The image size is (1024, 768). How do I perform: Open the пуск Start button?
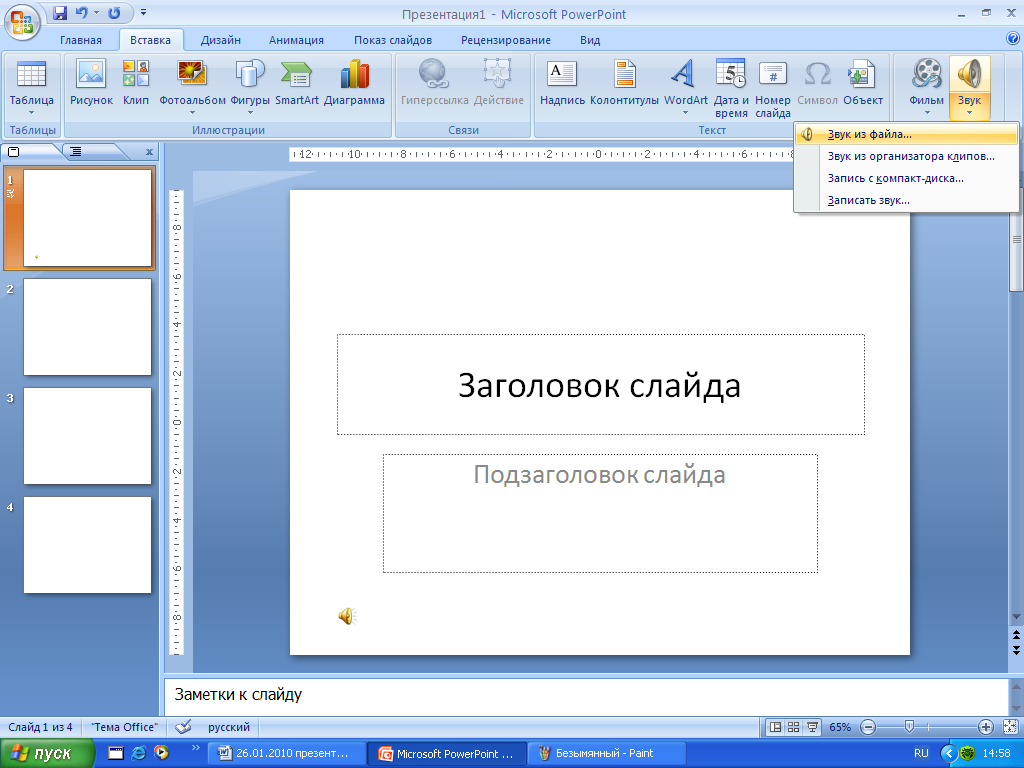coord(46,754)
